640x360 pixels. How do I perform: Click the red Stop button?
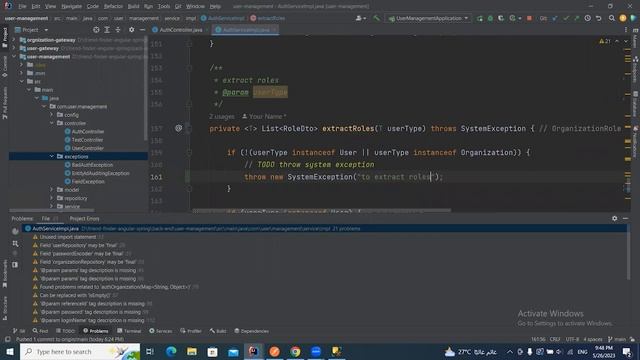click(x=529, y=18)
